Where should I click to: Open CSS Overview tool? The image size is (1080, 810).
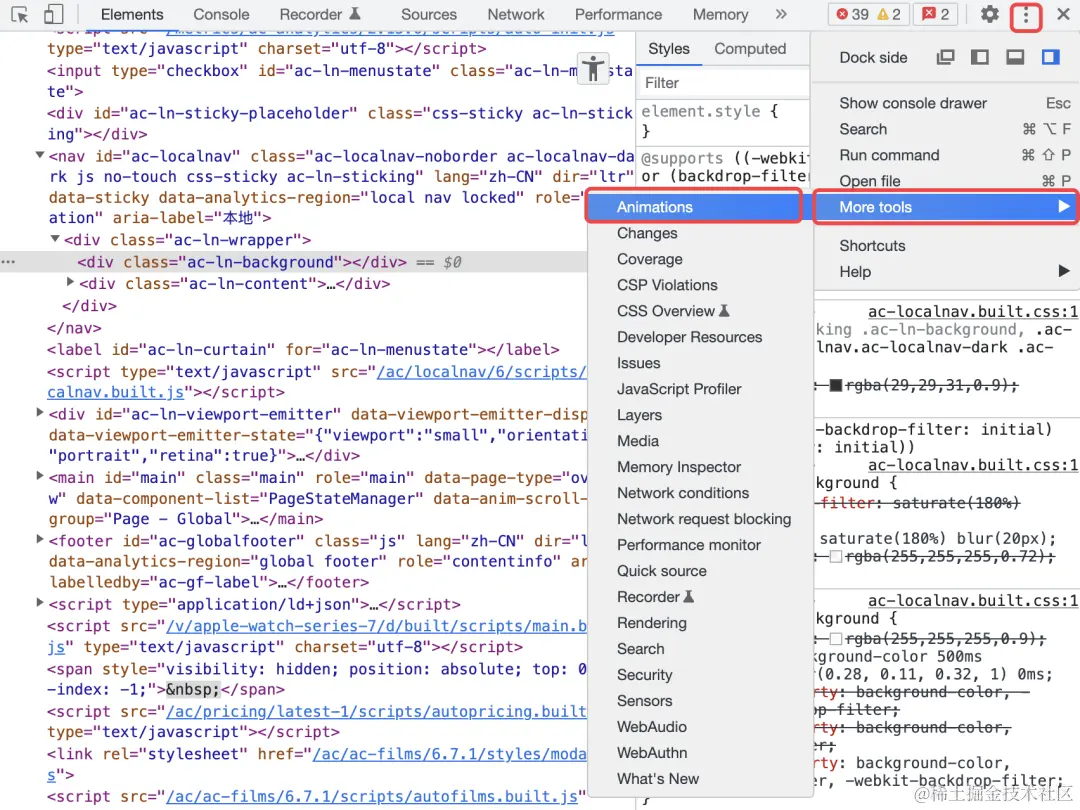pyautogui.click(x=700, y=311)
